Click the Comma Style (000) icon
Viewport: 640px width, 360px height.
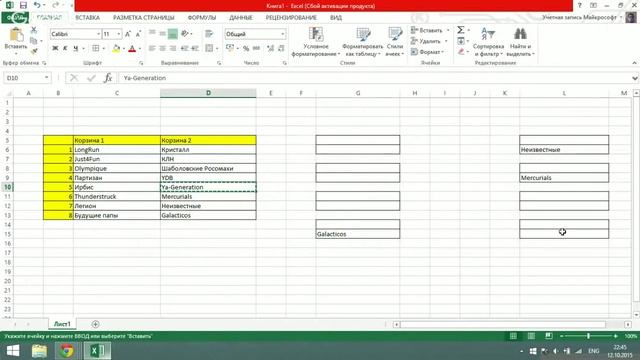[x=256, y=49]
